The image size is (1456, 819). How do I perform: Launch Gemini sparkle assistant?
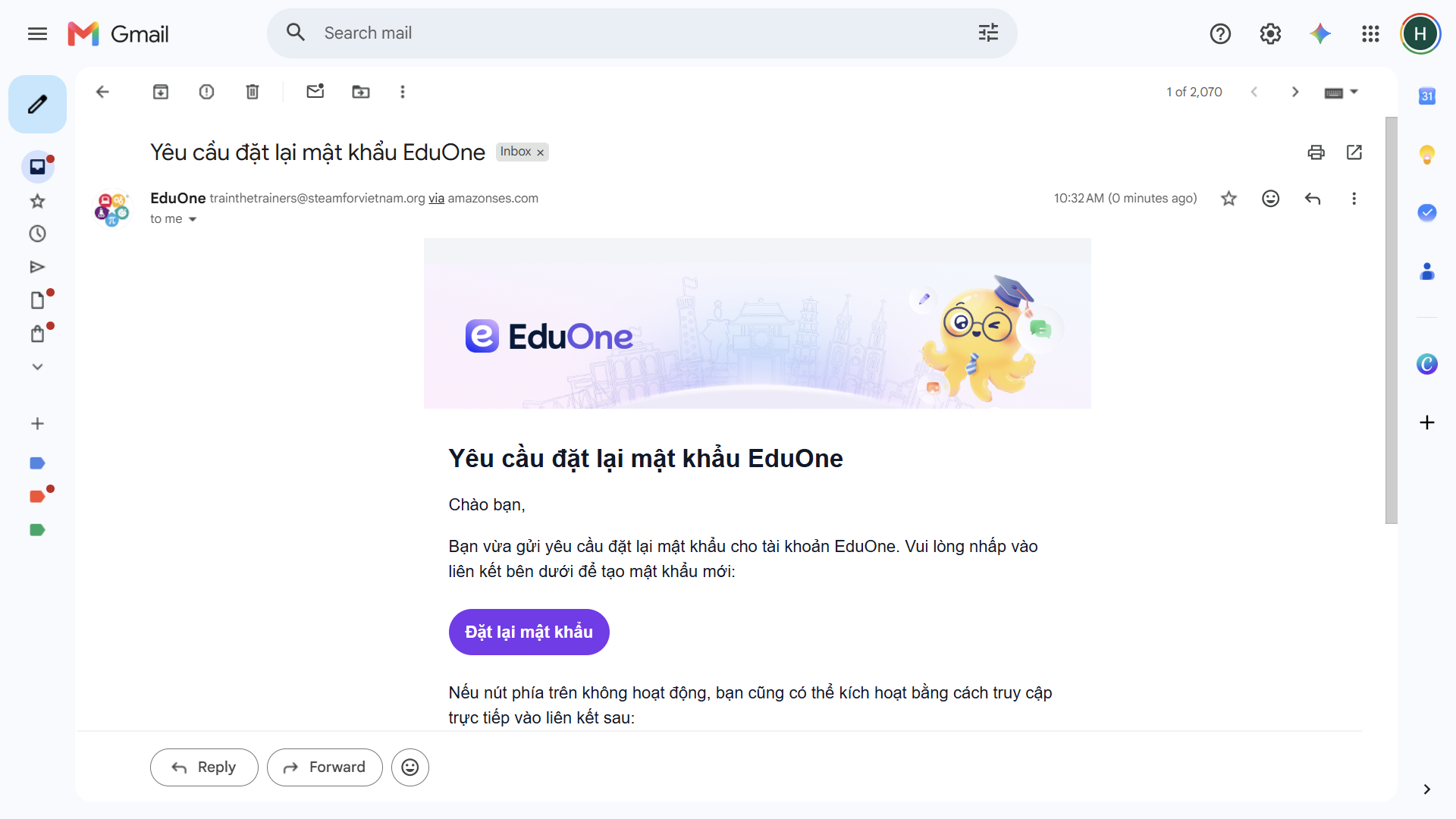1320,33
